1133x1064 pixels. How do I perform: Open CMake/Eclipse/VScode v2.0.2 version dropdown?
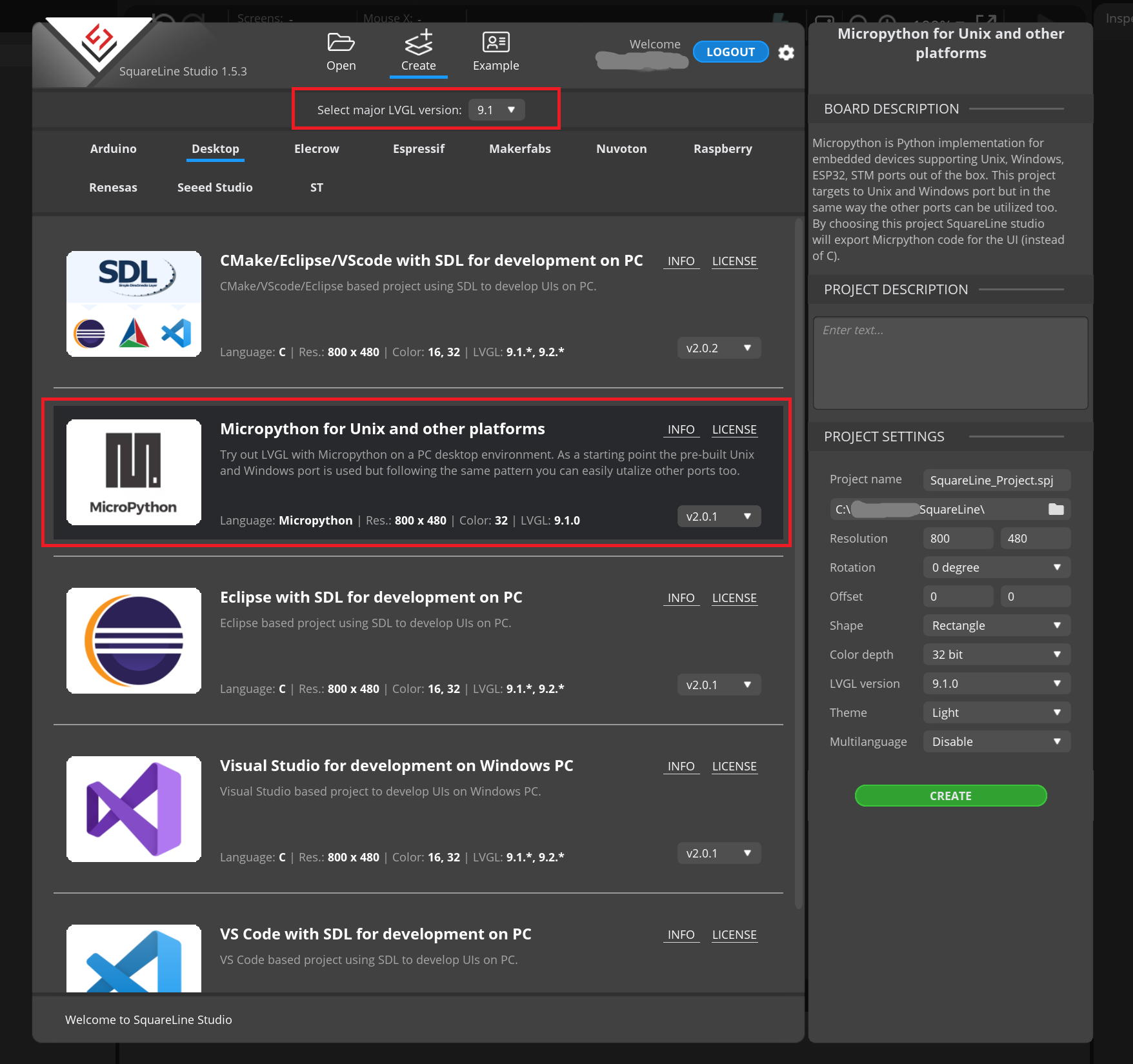coord(719,348)
